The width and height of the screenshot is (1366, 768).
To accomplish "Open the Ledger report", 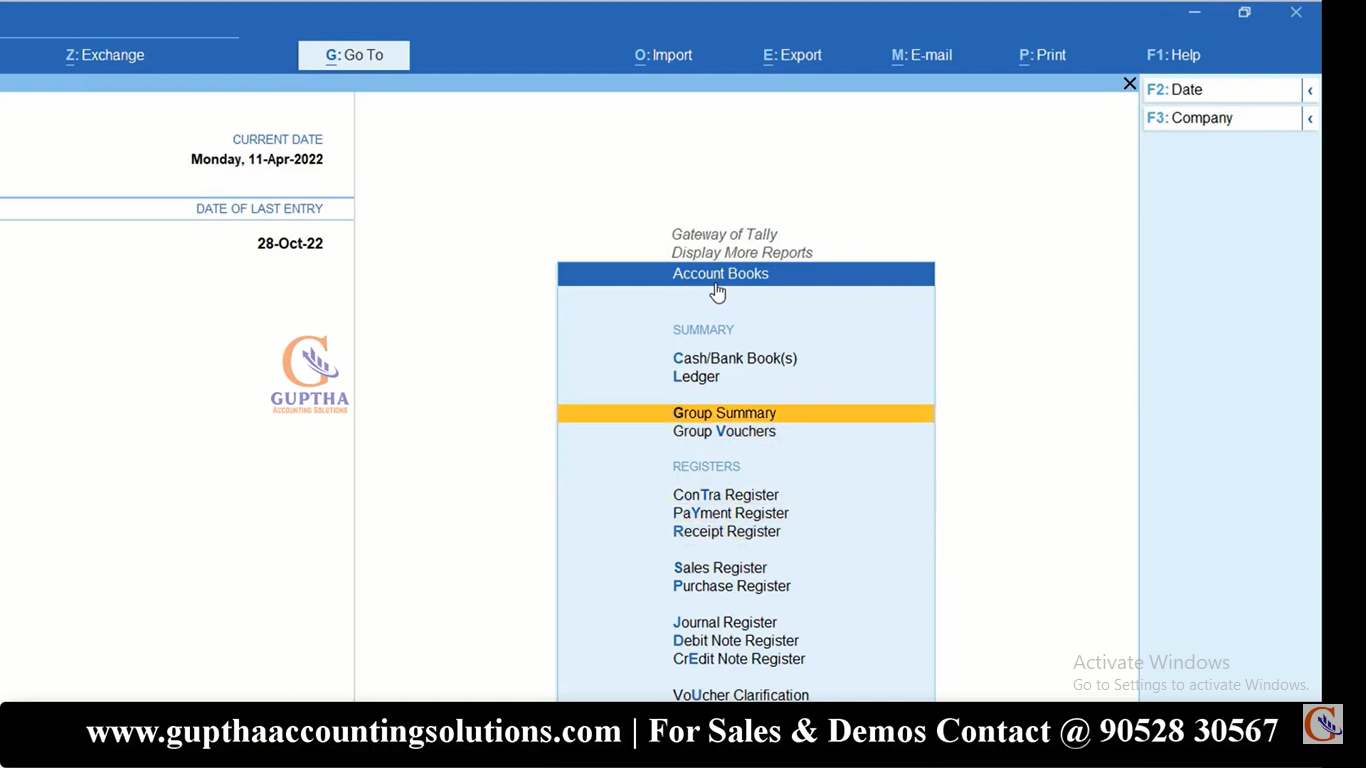I will pos(696,377).
